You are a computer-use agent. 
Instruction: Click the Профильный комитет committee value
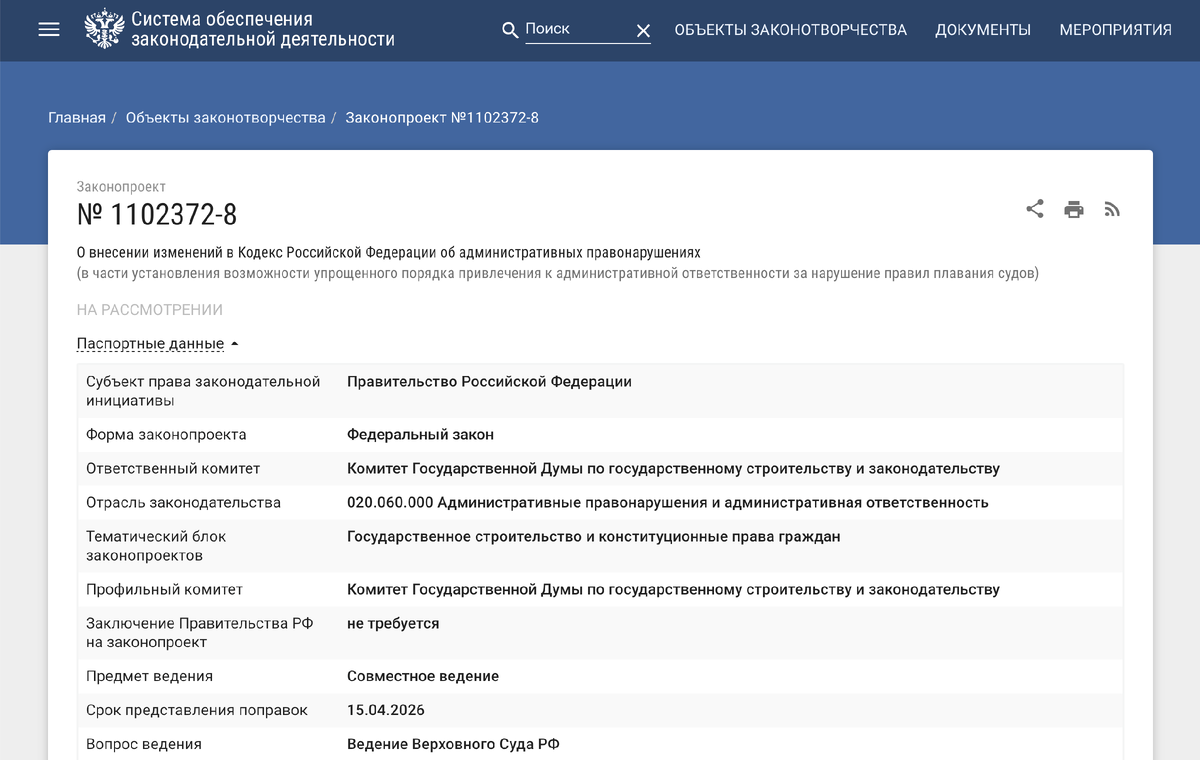coord(673,590)
